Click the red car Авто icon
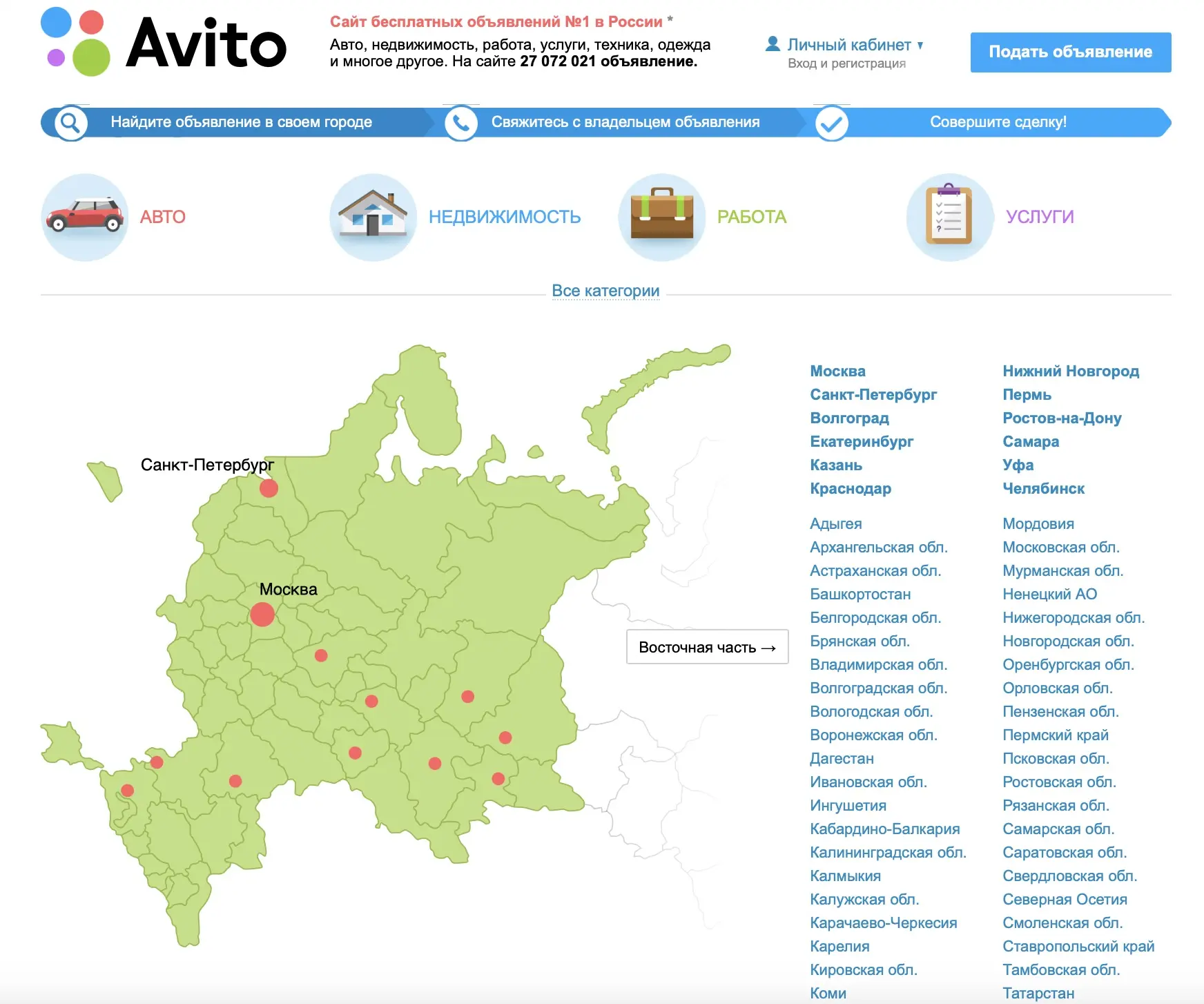1204x1004 pixels. [85, 217]
